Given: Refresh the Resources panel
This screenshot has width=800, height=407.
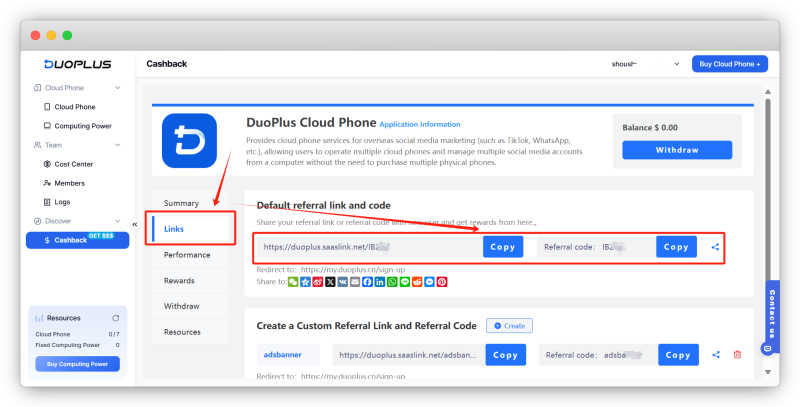Looking at the screenshot, I should click(115, 318).
